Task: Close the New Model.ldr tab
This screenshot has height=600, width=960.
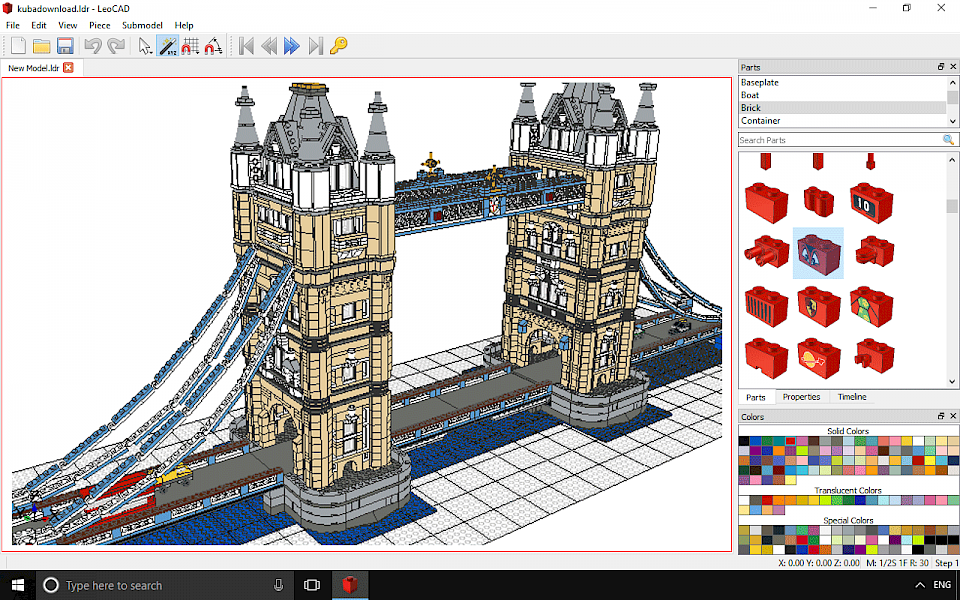Action: tap(68, 68)
